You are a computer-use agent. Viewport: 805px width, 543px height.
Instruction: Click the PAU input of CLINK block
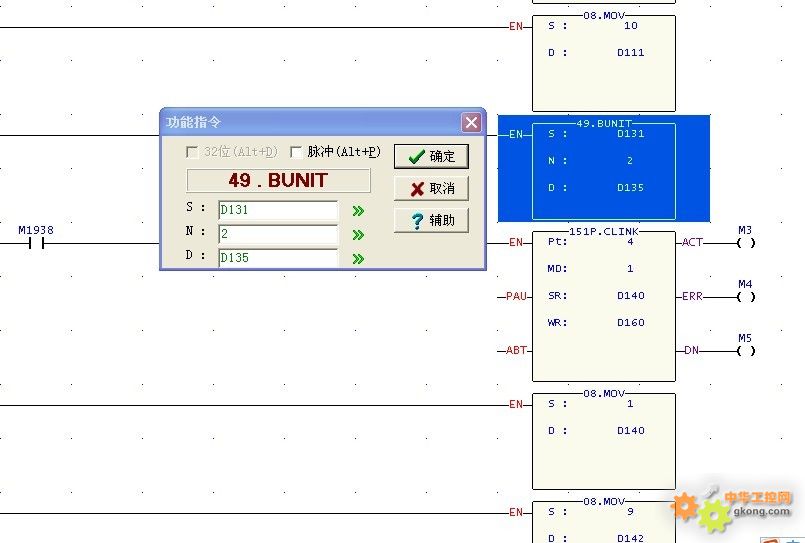click(x=516, y=296)
